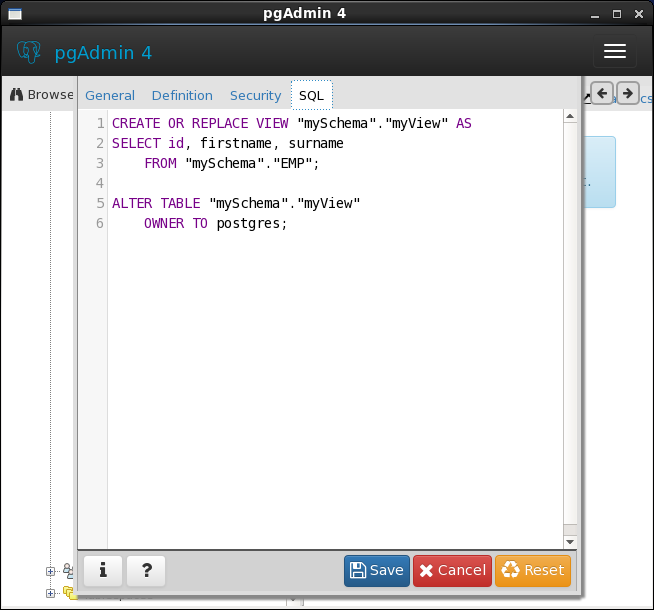The width and height of the screenshot is (654, 610).
Task: Click the SQL editor scroll down arrow
Action: point(570,542)
